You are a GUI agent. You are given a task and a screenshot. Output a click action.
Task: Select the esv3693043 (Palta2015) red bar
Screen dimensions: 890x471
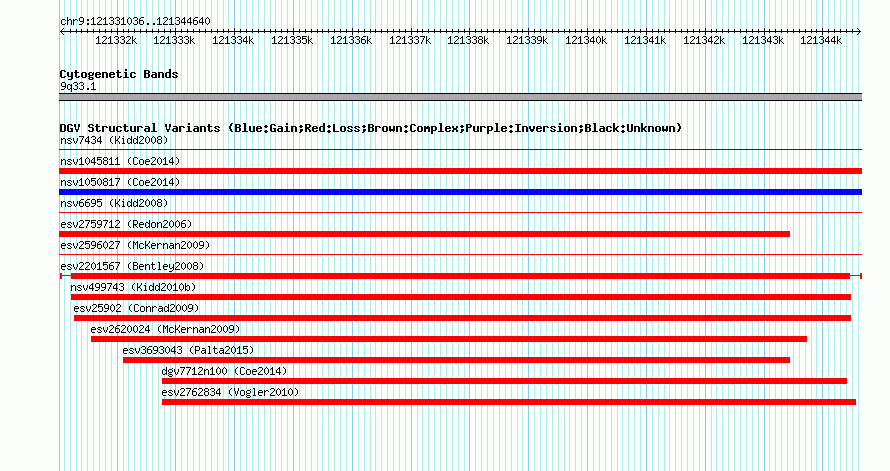tap(456, 360)
